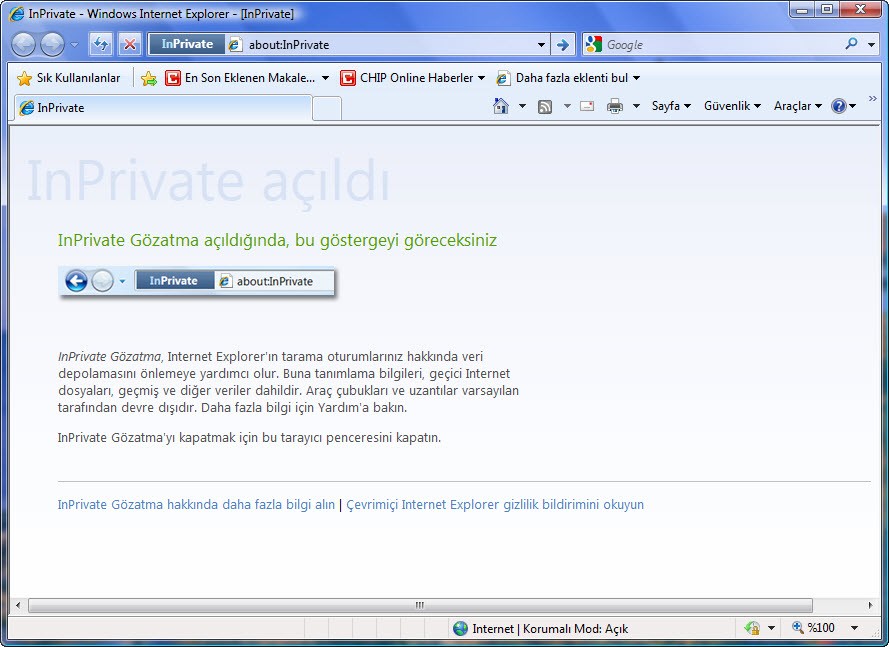The height and width of the screenshot is (647, 889).
Task: Click the about:InPrivate address field
Action: click(380, 44)
